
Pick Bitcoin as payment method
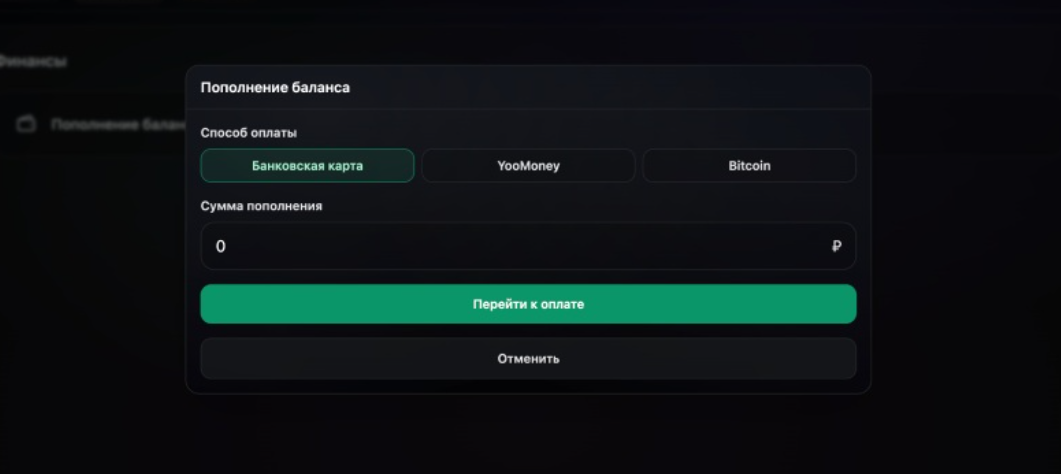tap(749, 166)
